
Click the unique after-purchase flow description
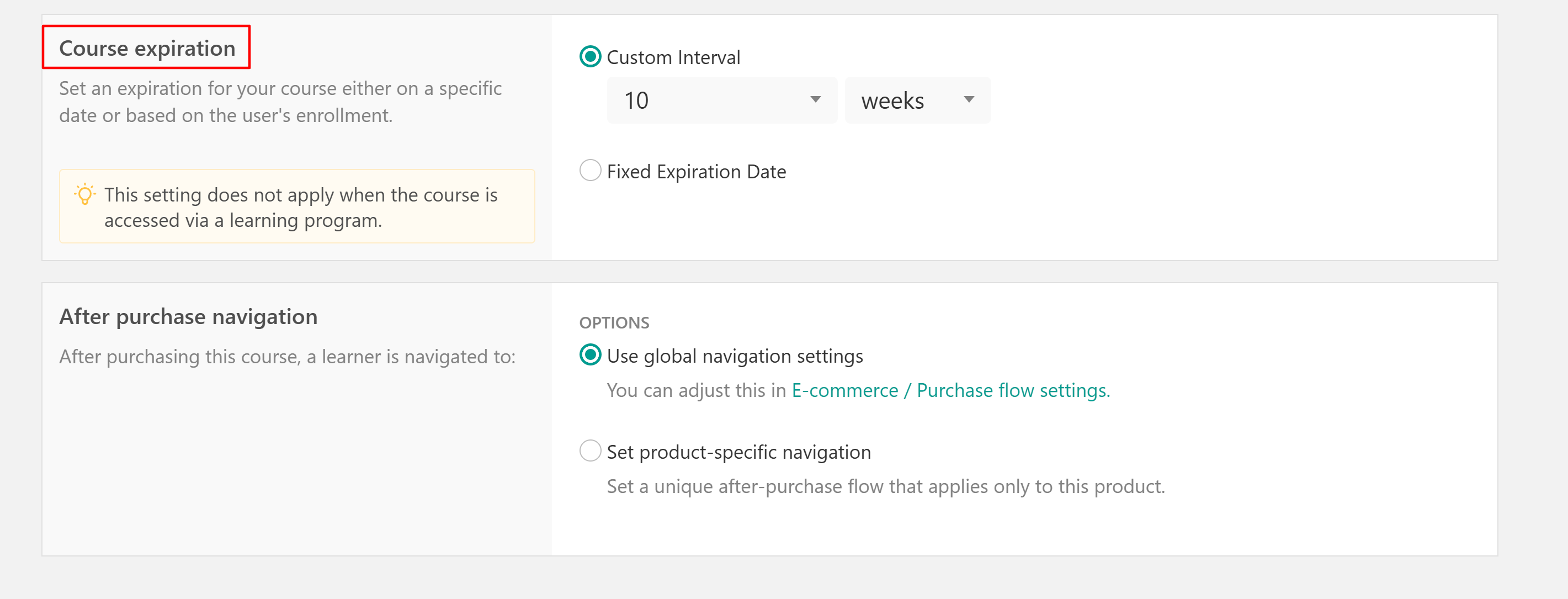coord(886,486)
